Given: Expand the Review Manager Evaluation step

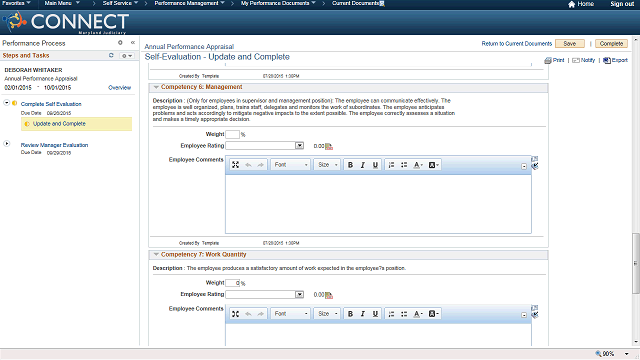Looking at the screenshot, I should (x=7, y=144).
